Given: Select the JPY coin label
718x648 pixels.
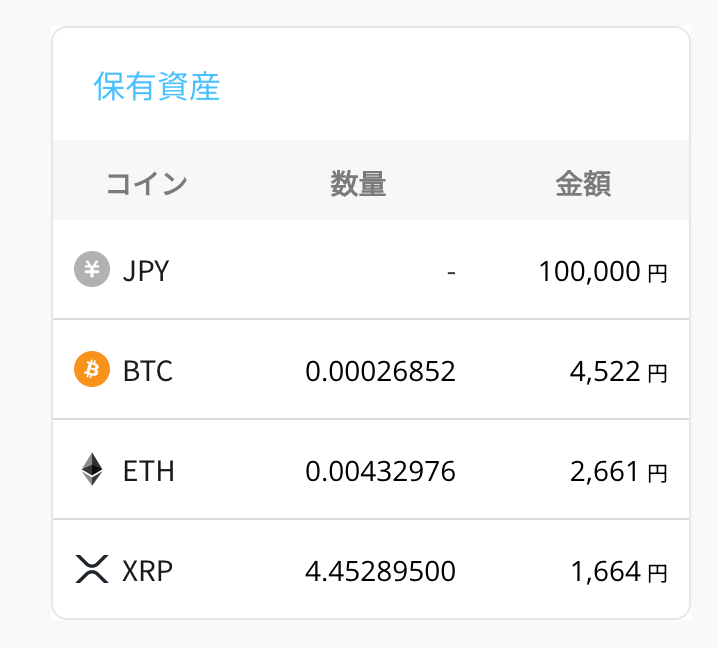Looking at the screenshot, I should (146, 271).
